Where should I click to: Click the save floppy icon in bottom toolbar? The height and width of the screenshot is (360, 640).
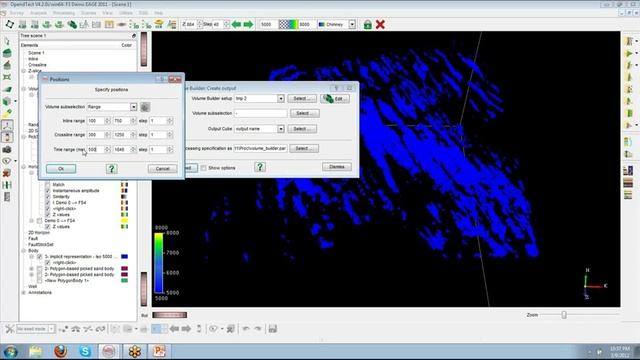273,329
